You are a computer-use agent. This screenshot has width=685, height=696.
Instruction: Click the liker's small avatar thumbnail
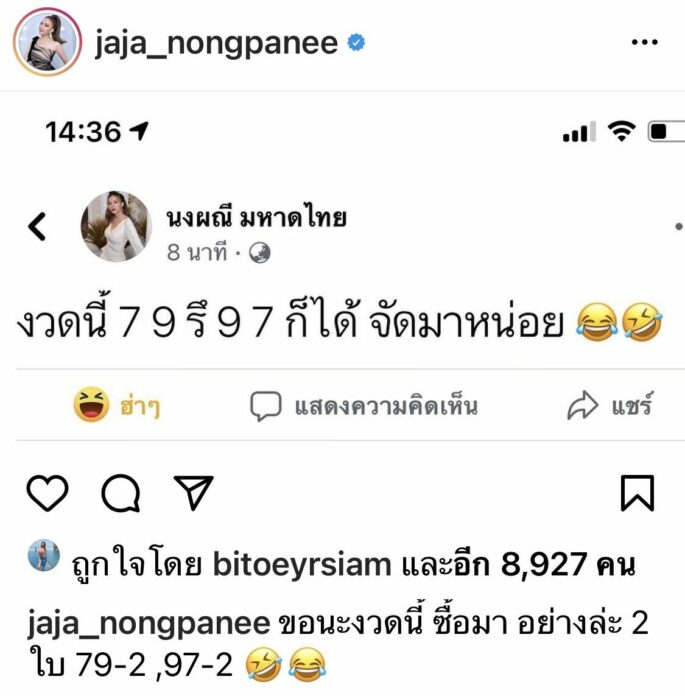[44, 555]
